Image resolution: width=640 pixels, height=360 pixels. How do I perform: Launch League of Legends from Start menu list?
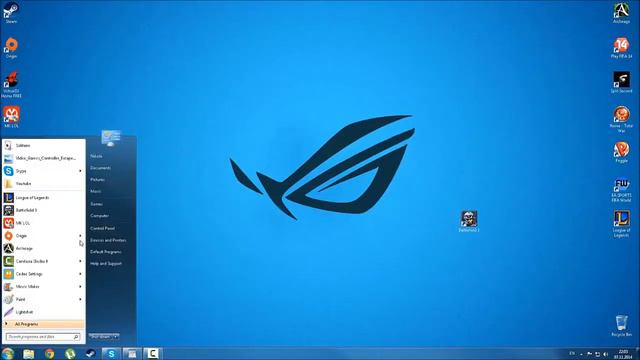44,198
